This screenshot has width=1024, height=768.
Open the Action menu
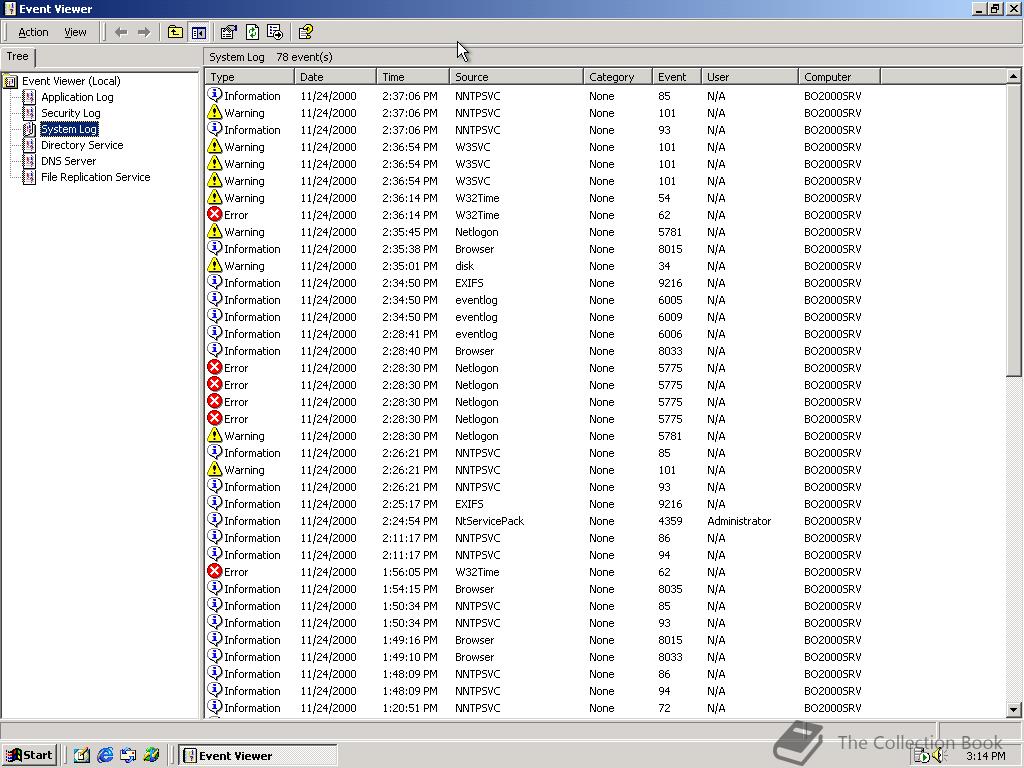tap(33, 32)
